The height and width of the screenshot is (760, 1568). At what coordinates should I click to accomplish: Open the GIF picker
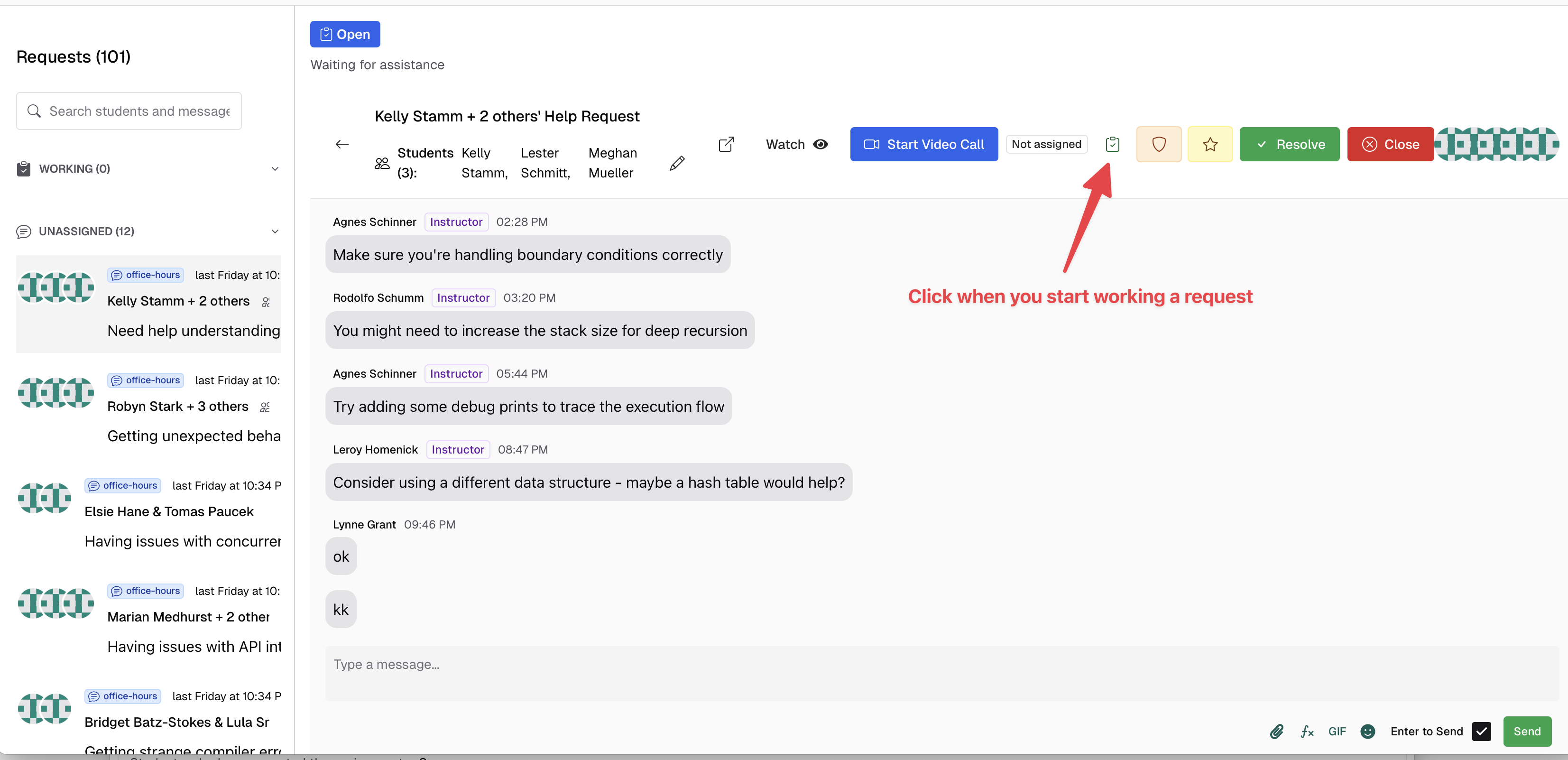1337,732
